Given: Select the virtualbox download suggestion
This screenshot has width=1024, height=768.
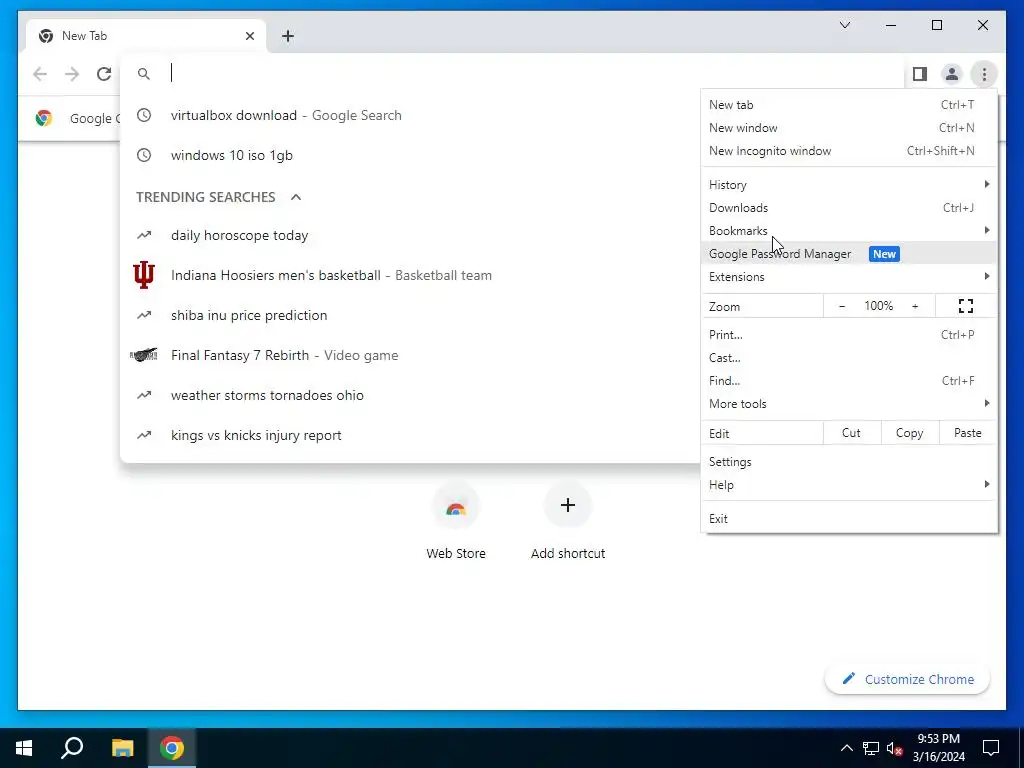Looking at the screenshot, I should click(x=410, y=115).
